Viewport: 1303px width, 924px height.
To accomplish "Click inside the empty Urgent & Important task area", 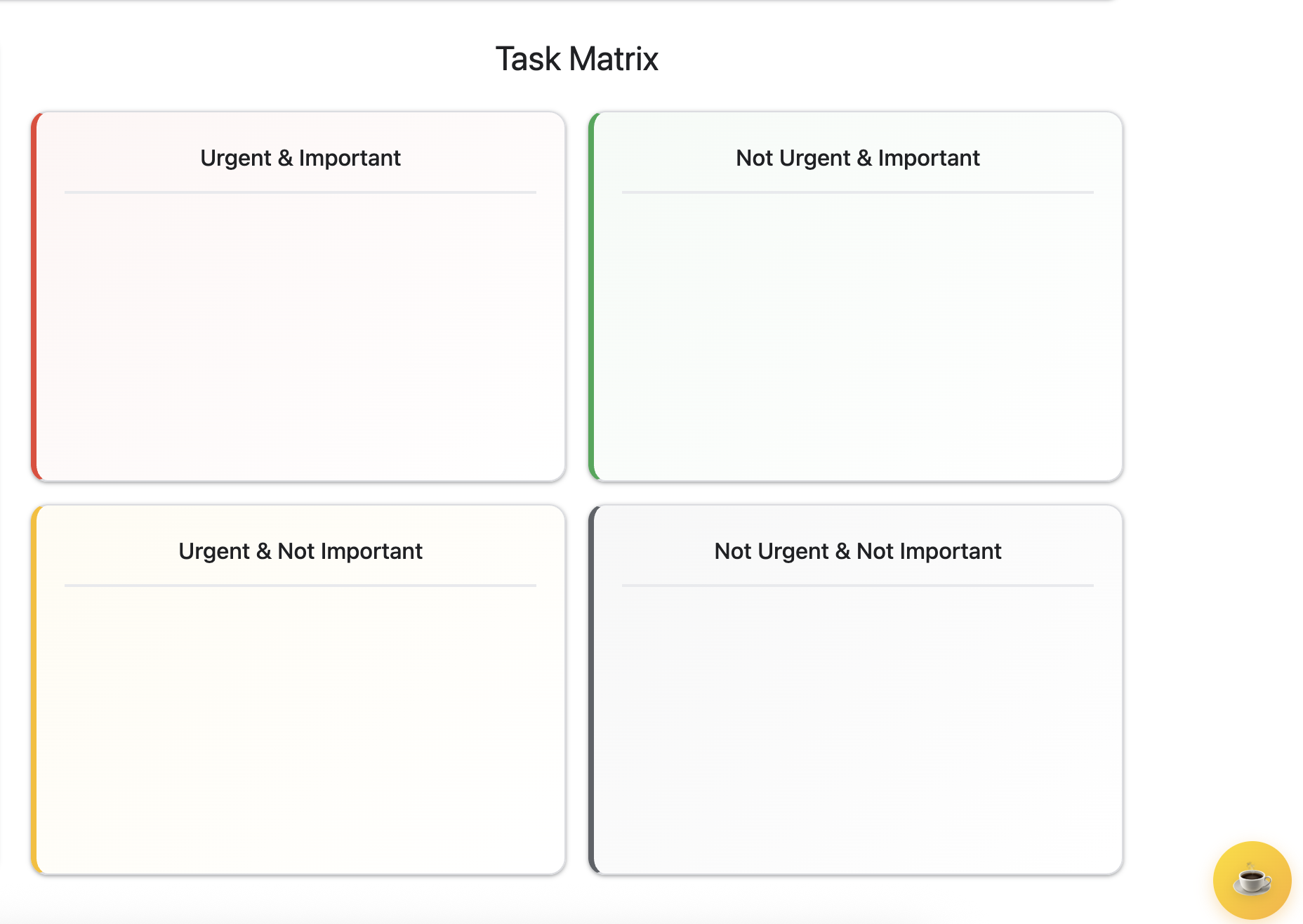I will point(300,334).
